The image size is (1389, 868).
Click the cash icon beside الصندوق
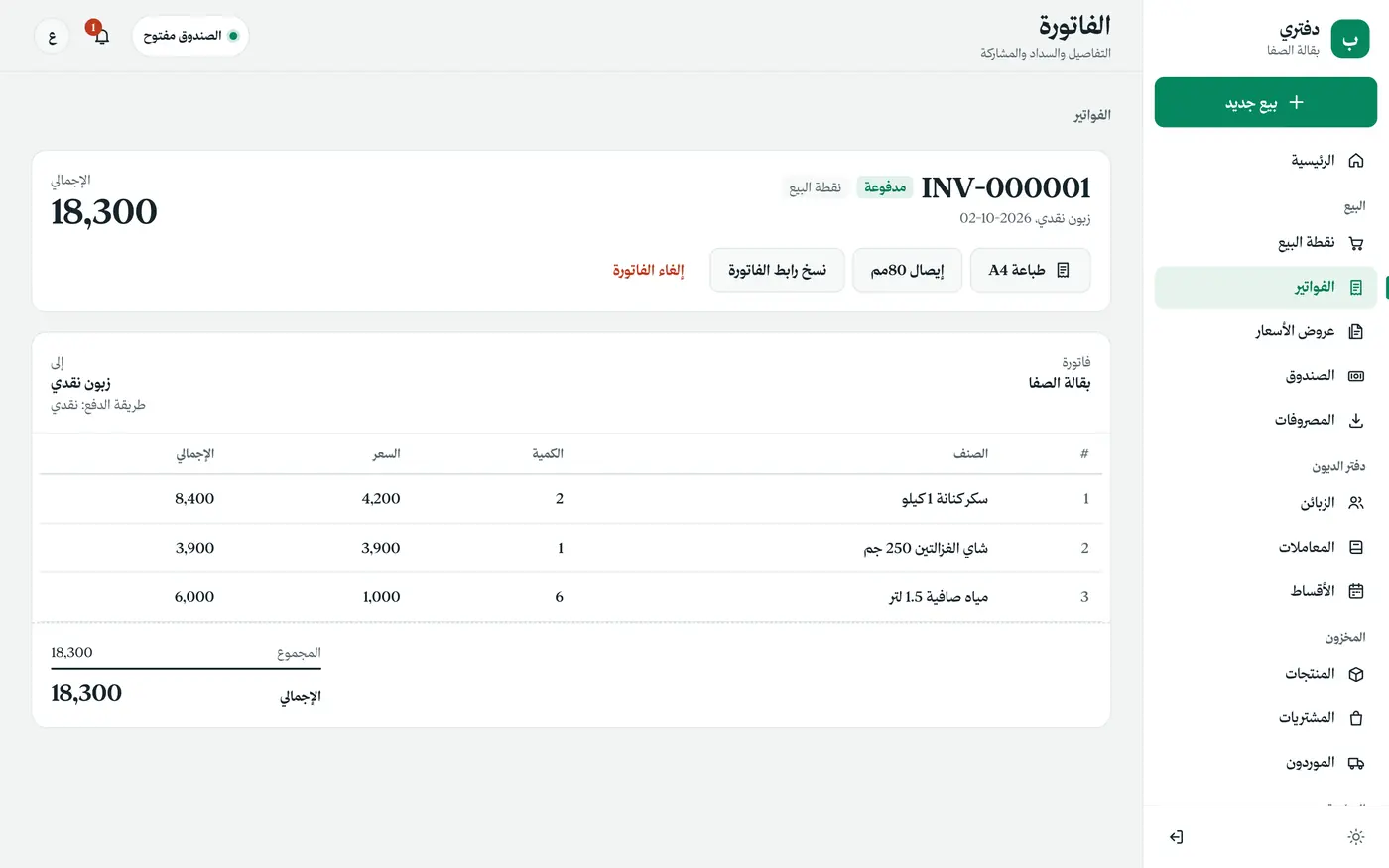coord(1356,376)
